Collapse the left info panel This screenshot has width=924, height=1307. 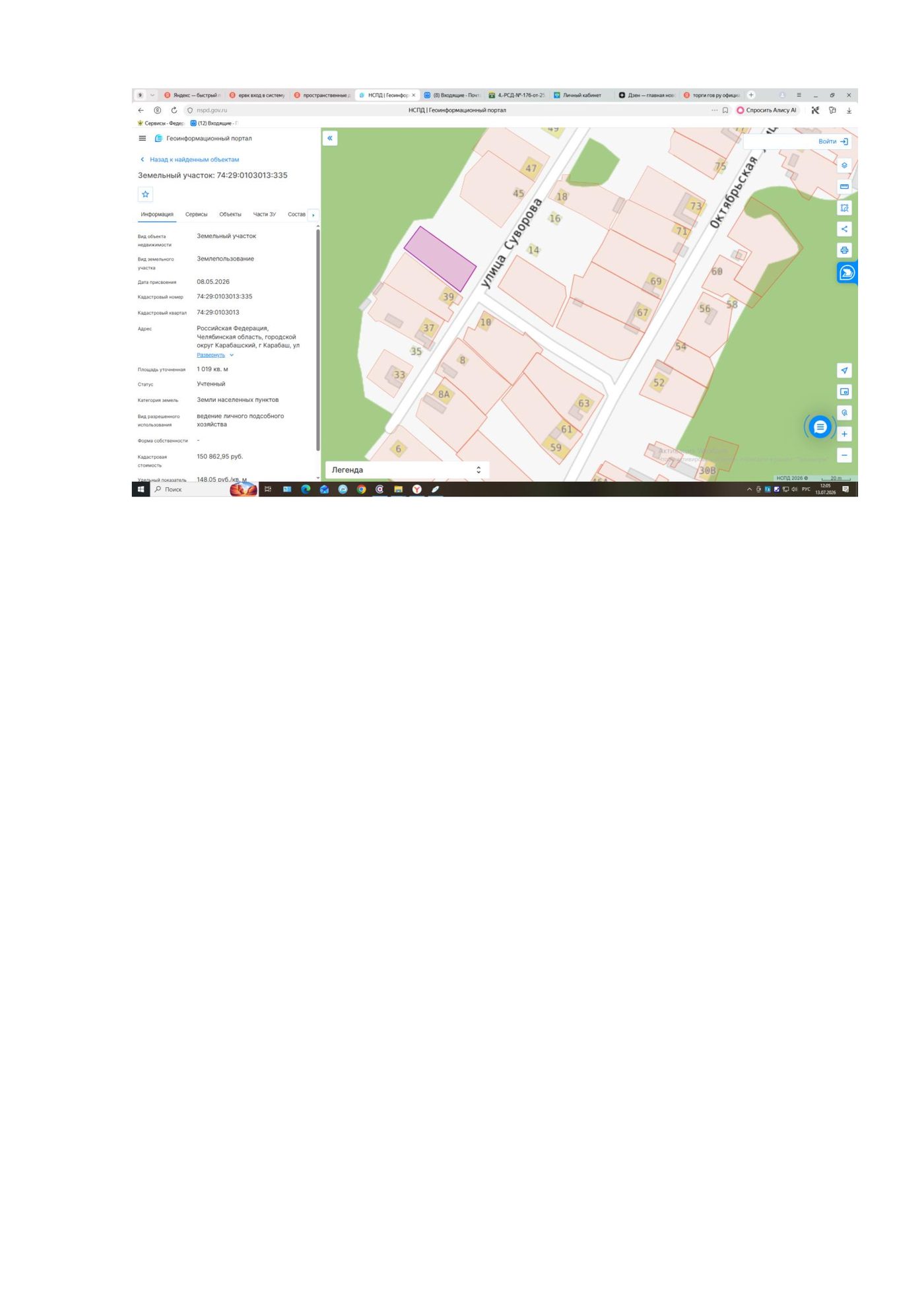[329, 138]
